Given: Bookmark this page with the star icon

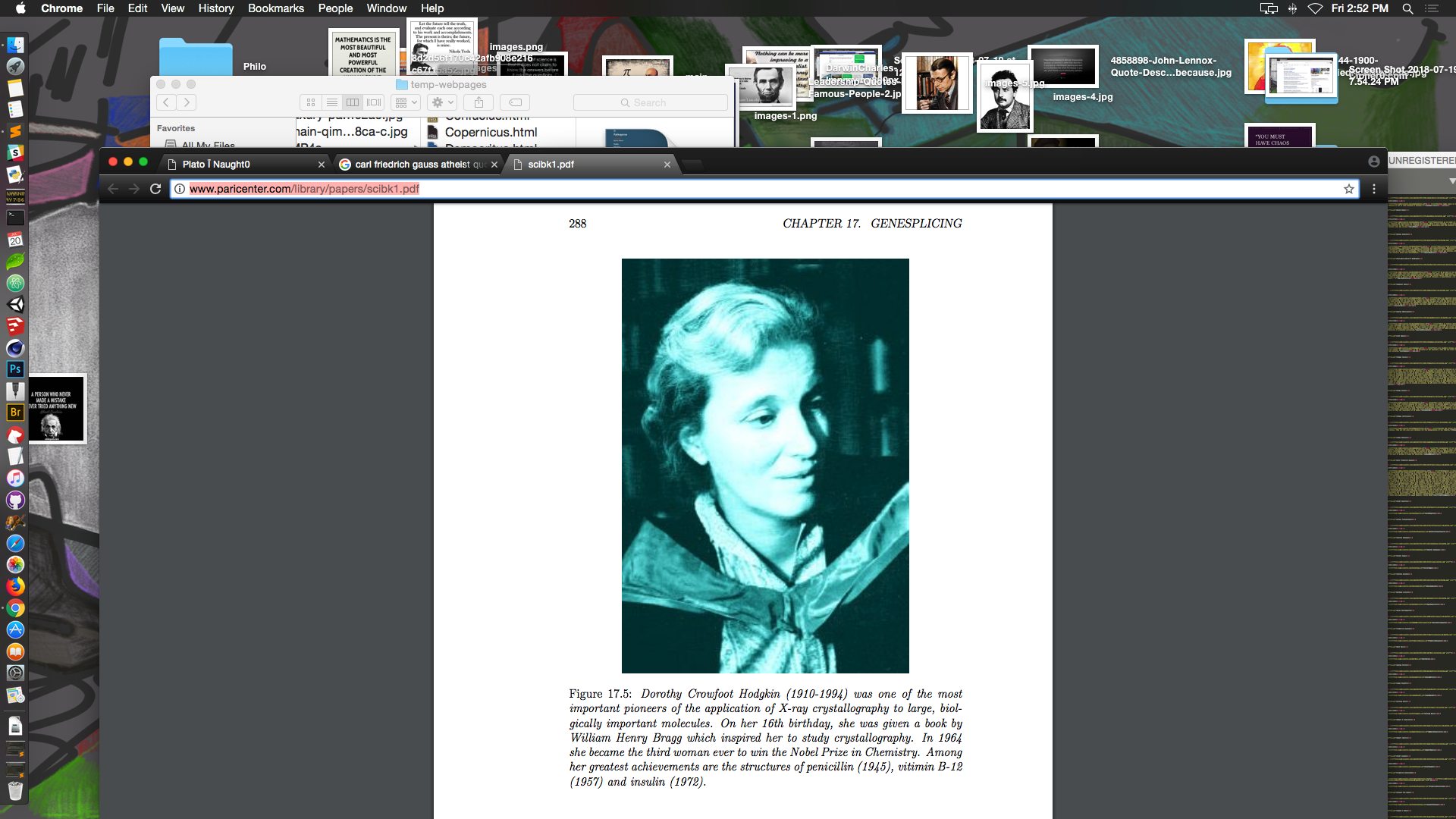Looking at the screenshot, I should click(x=1349, y=189).
